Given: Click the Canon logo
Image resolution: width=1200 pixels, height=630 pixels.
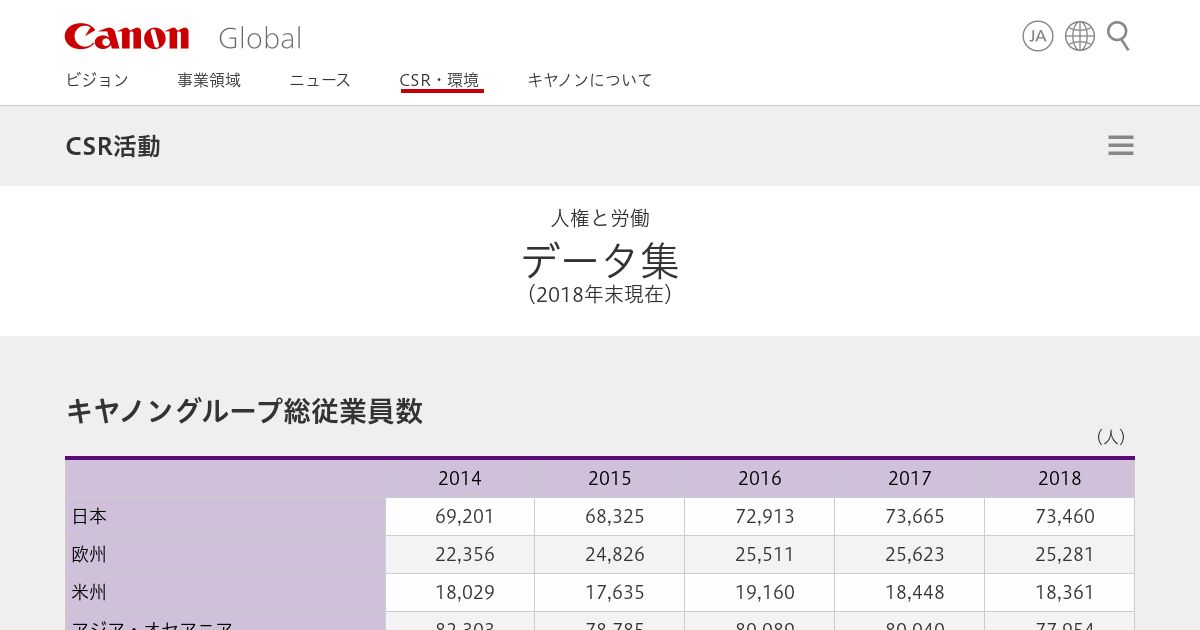Looking at the screenshot, I should [126, 37].
